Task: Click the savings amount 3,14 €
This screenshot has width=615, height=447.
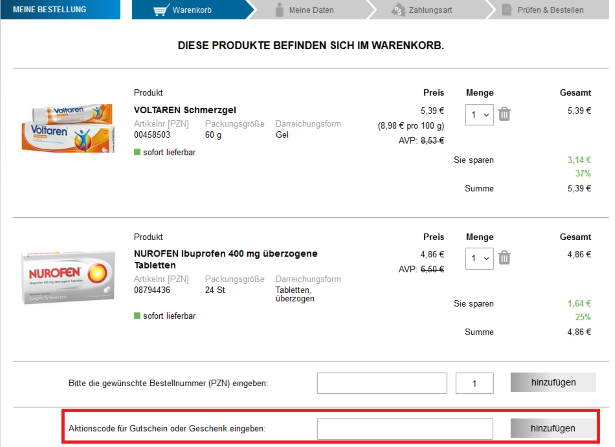Action: coord(579,160)
